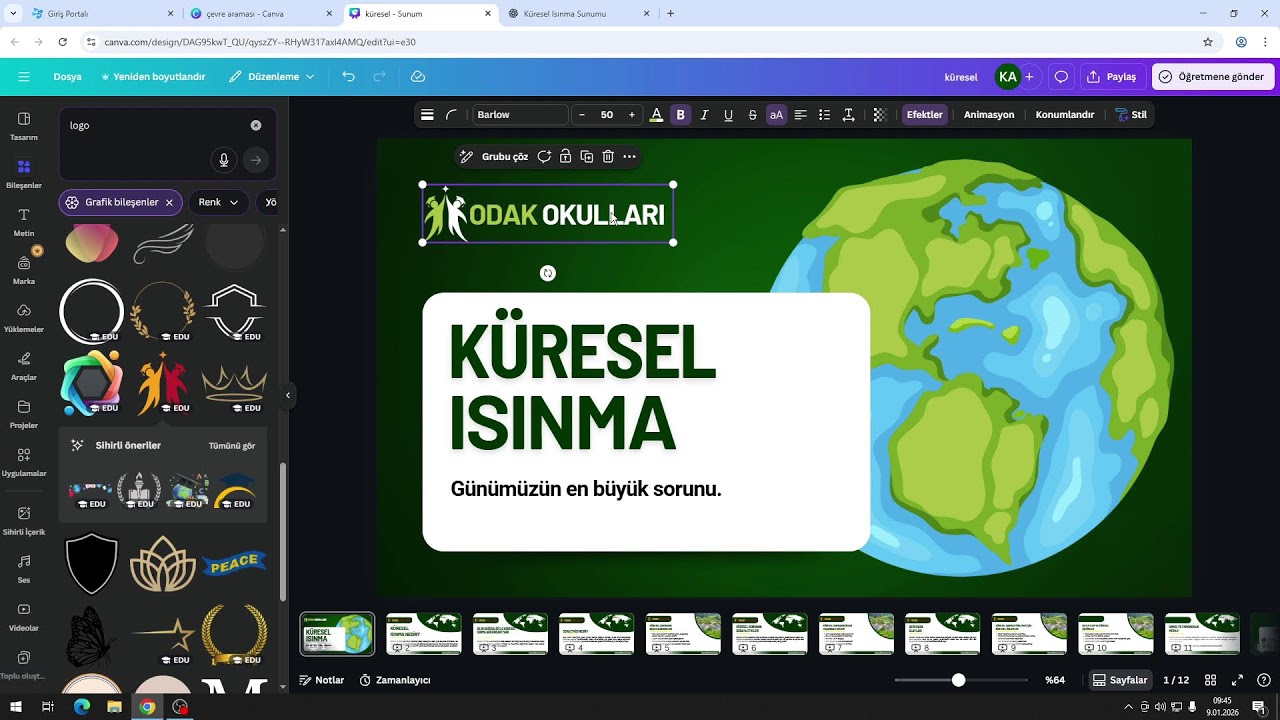
Task: Toggle italic formatting
Action: pos(704,115)
